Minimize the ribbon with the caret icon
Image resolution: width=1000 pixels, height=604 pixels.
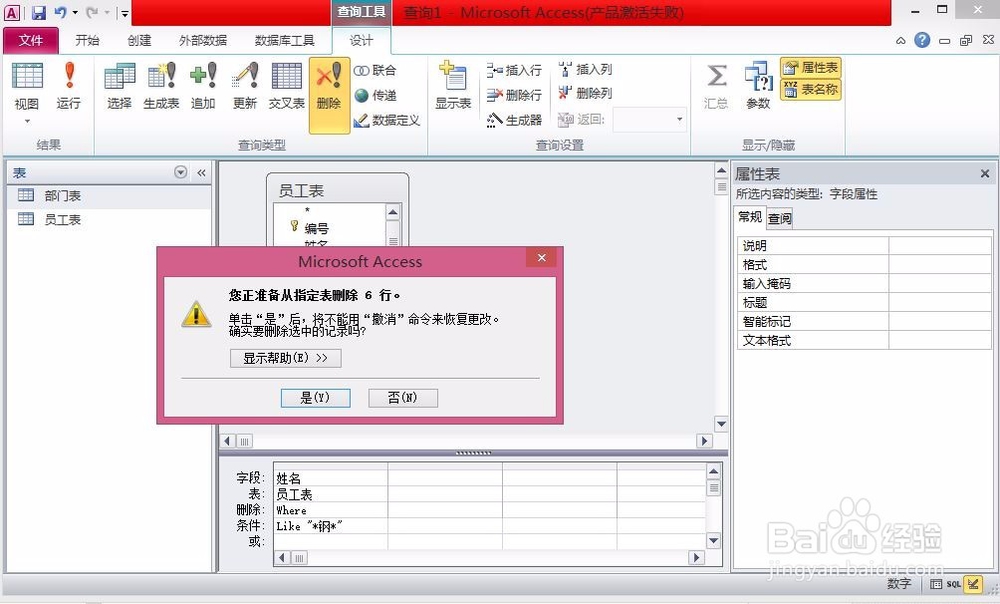pyautogui.click(x=901, y=41)
